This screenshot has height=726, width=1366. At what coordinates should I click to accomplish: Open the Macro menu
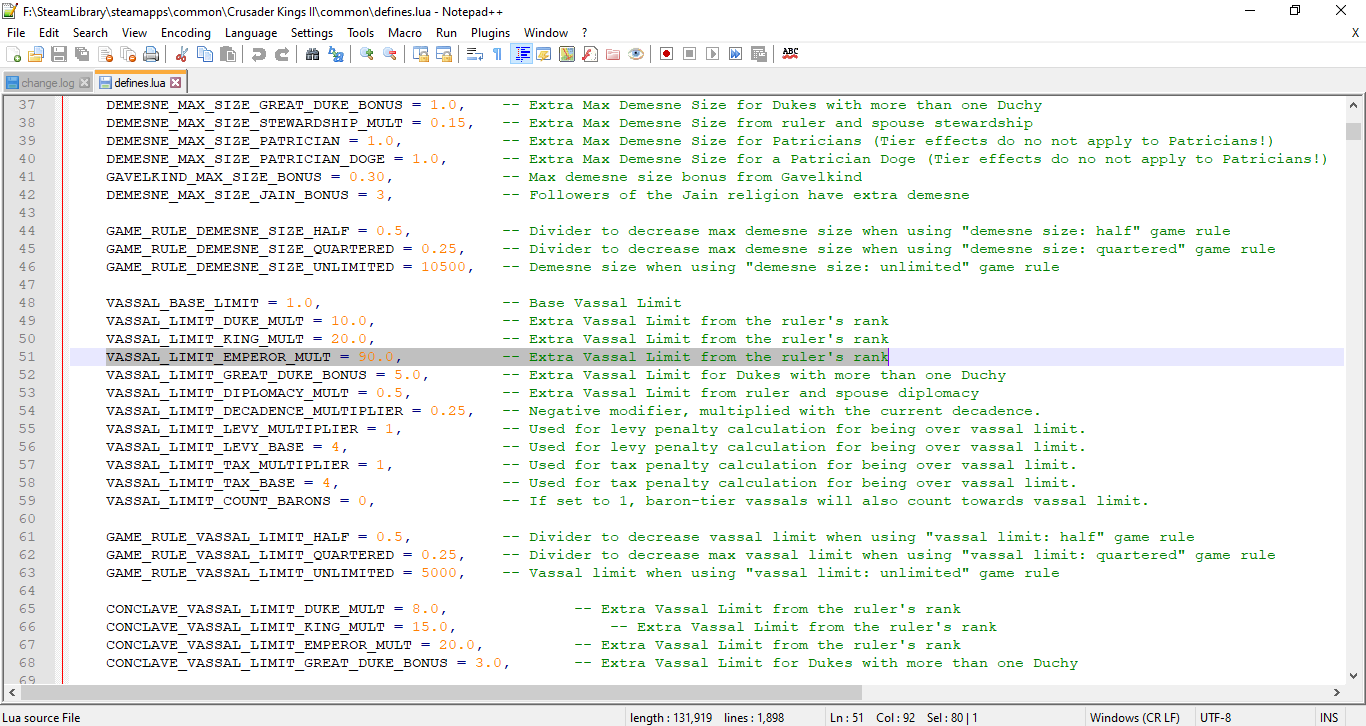(x=405, y=32)
